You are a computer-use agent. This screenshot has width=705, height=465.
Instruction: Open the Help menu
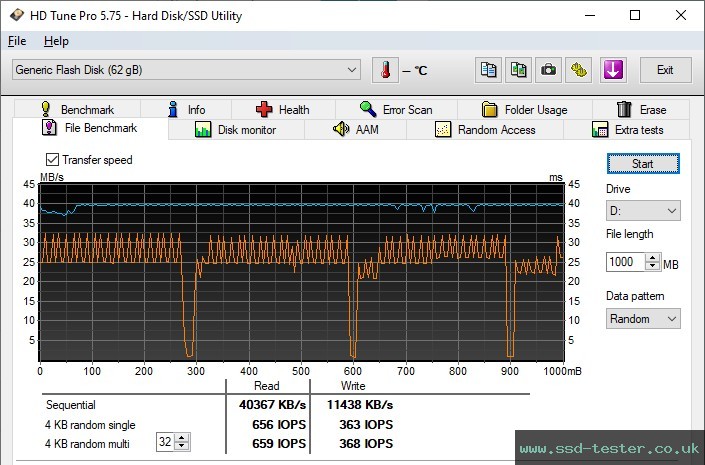[x=56, y=41]
